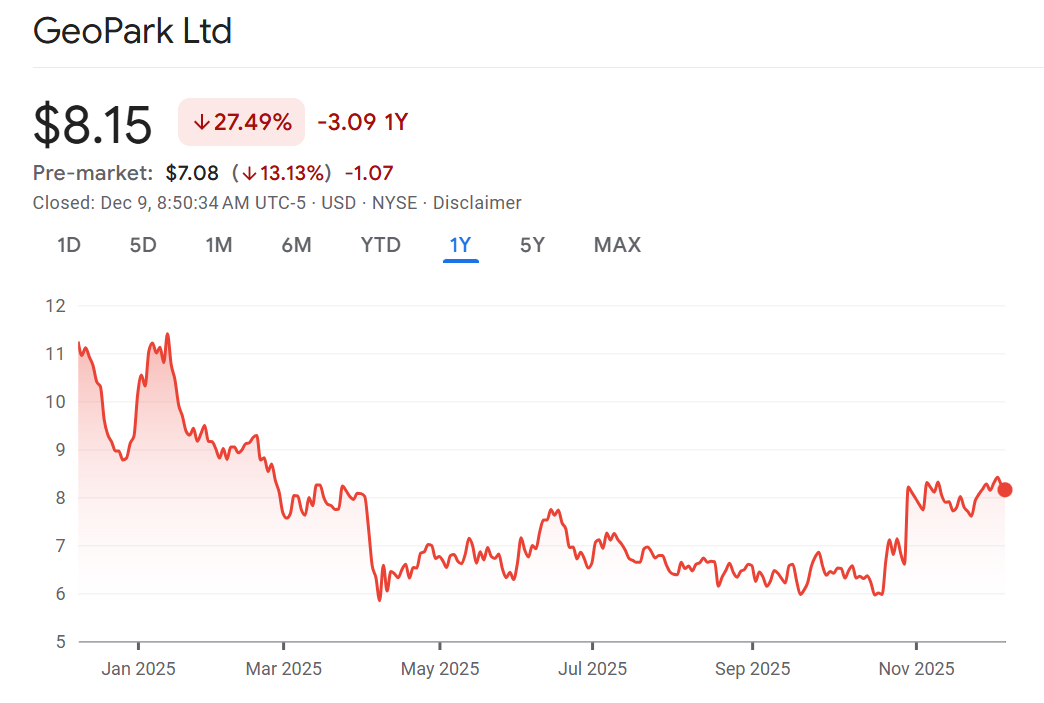Show the MAX price history
This screenshot has height=703, width=1044.
coord(617,245)
